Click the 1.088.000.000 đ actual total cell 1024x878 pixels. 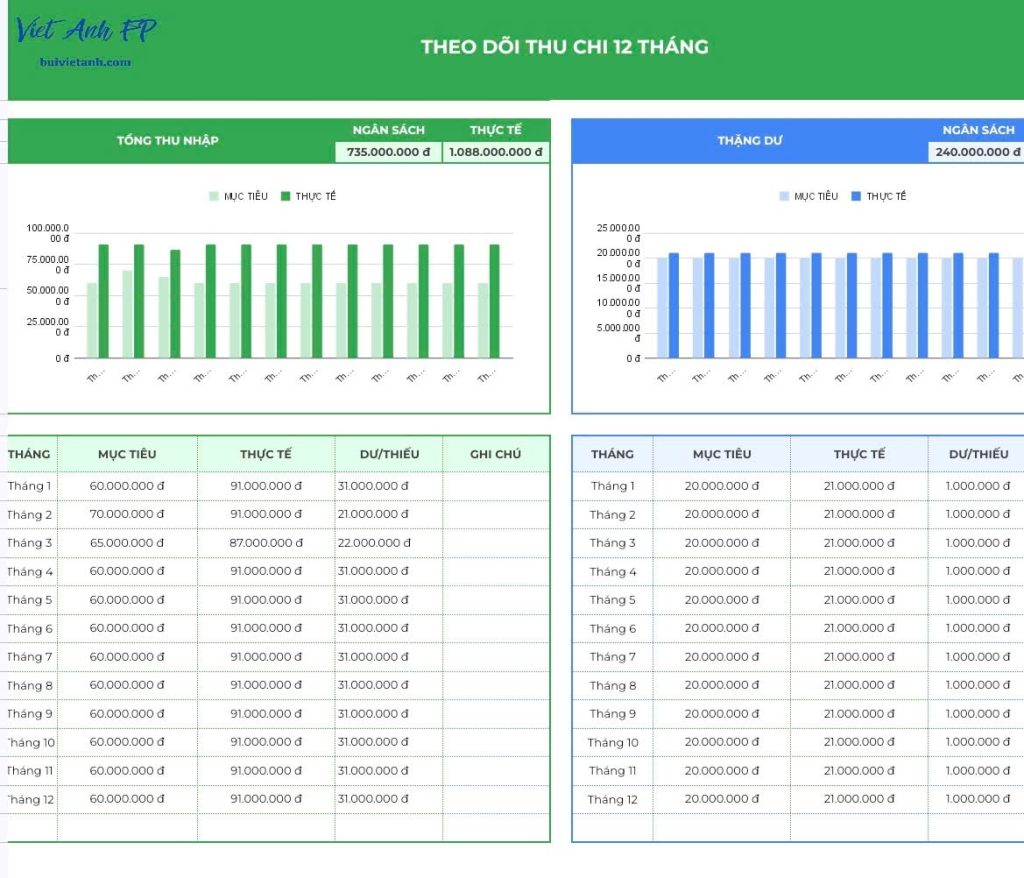pos(496,152)
